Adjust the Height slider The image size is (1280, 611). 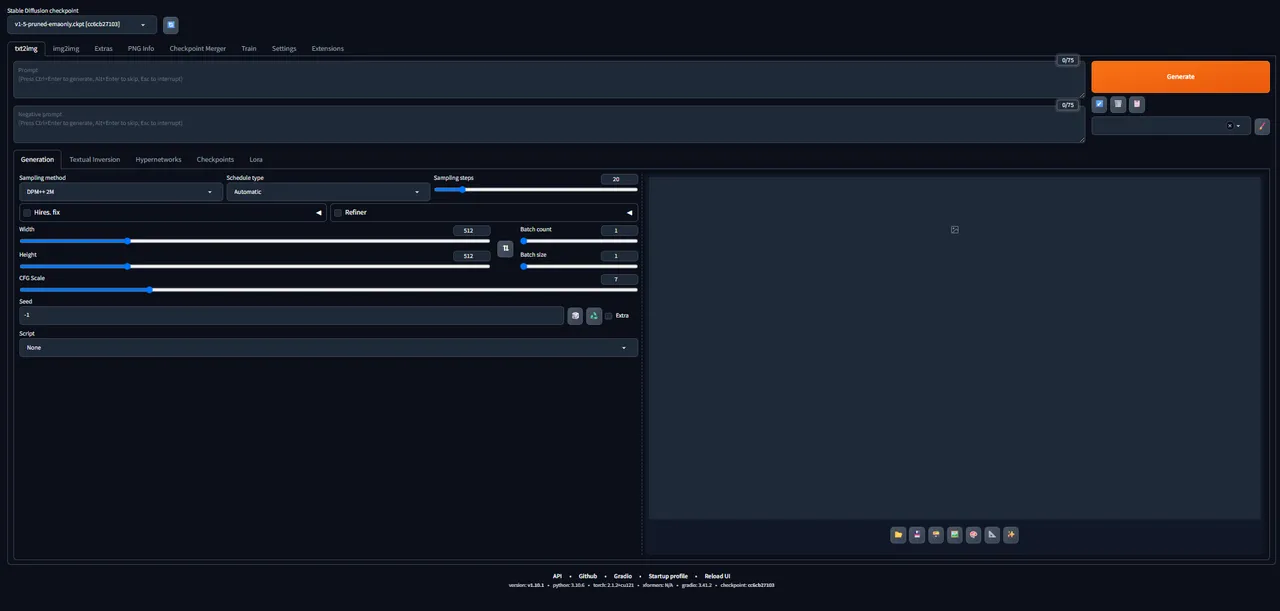[255, 266]
